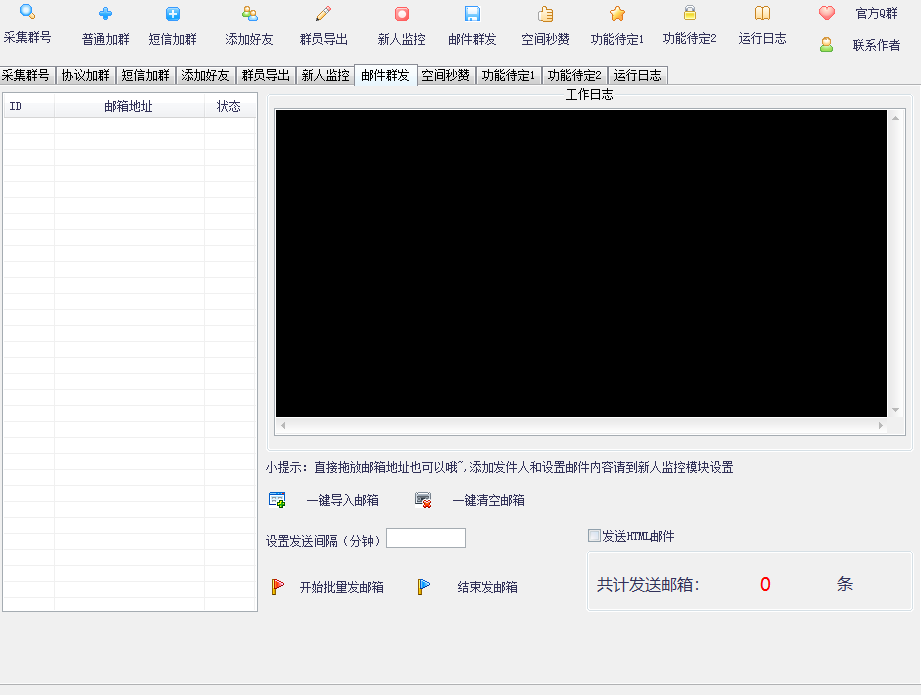Switch to the 采集群号 tab
The image size is (921, 695).
(x=26, y=75)
